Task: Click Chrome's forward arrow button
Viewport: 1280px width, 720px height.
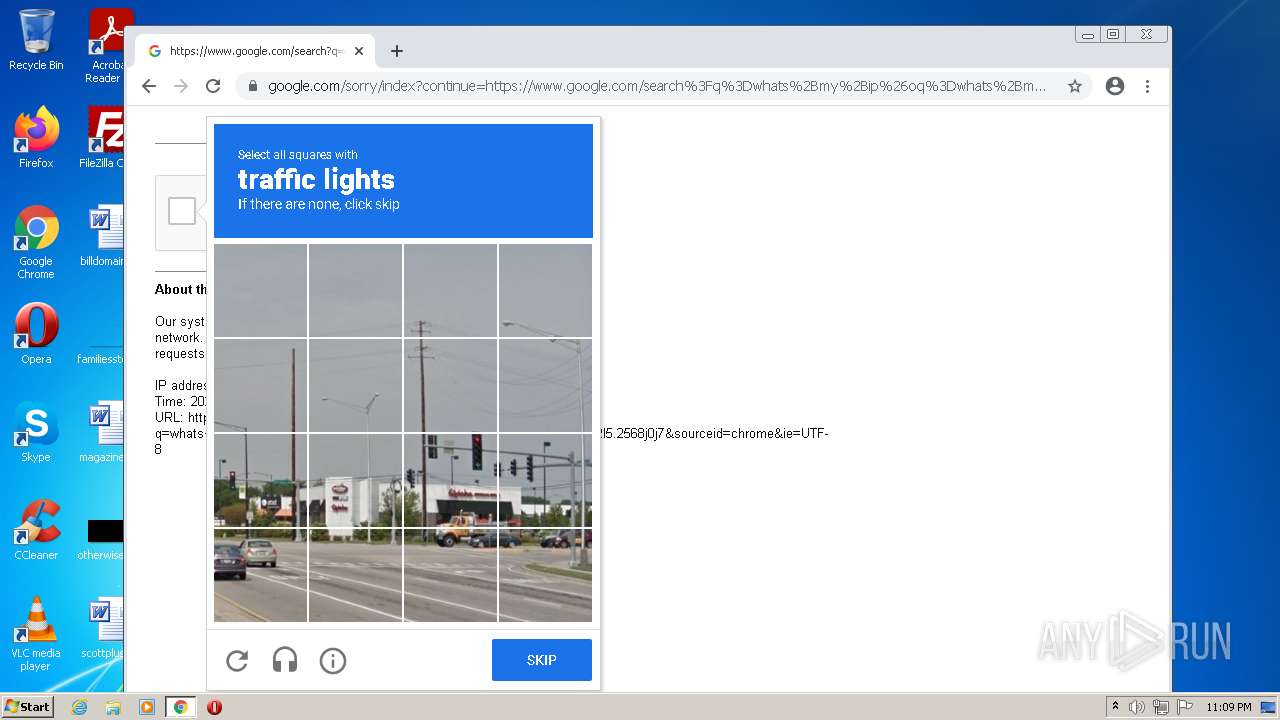Action: point(181,86)
